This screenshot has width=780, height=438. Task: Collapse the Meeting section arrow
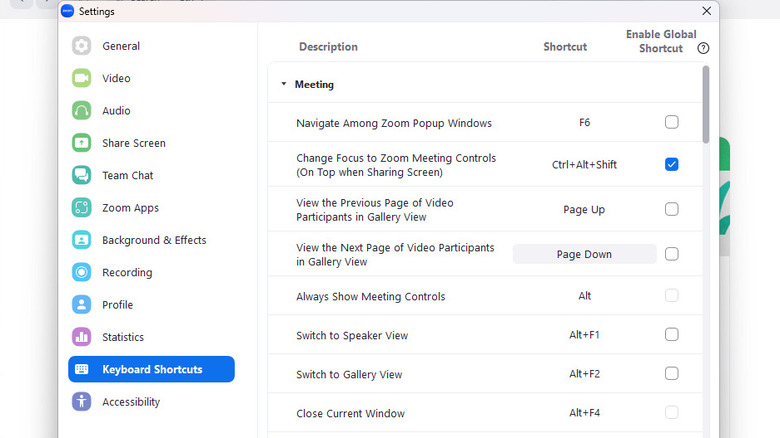[x=284, y=85]
